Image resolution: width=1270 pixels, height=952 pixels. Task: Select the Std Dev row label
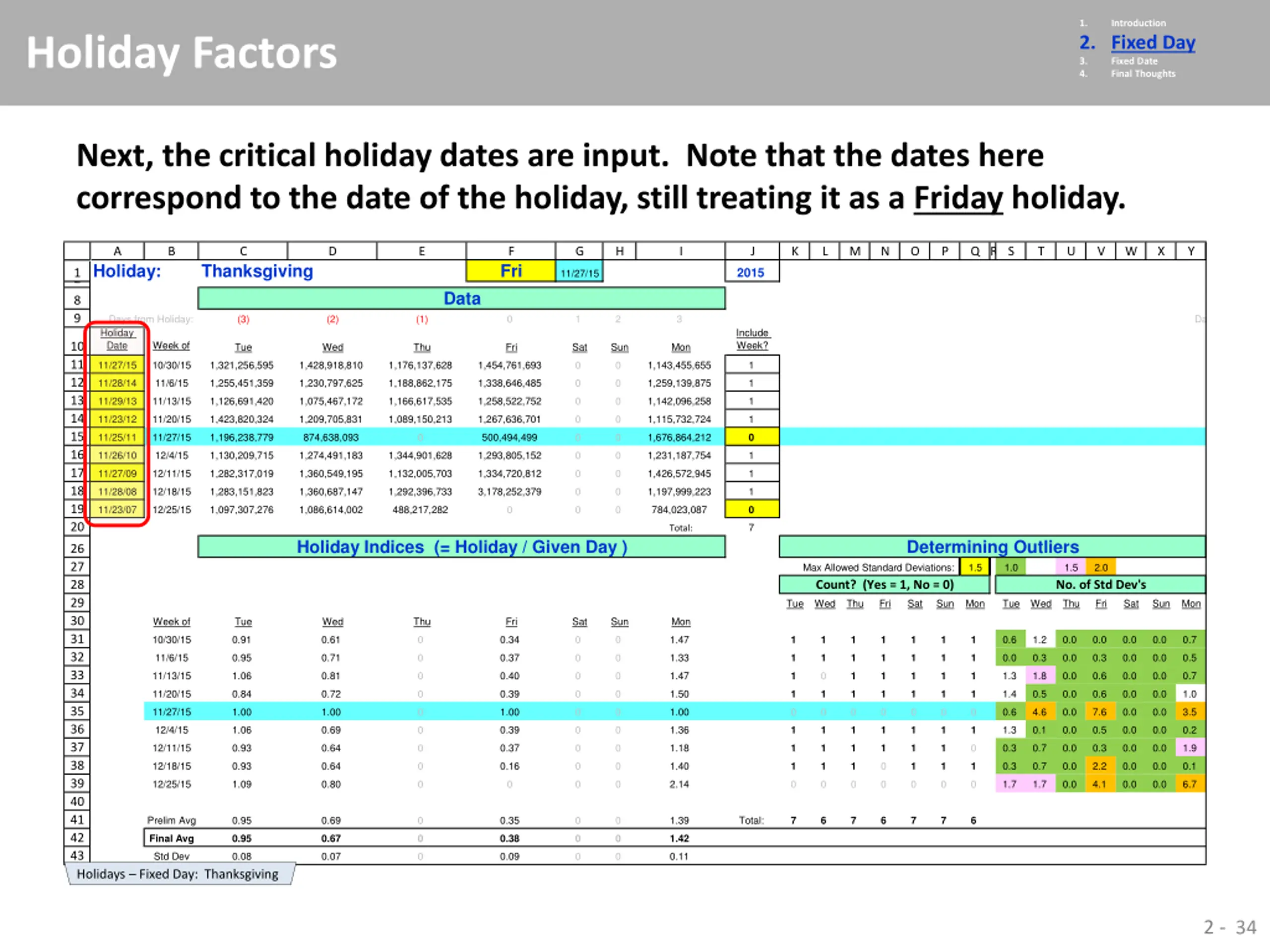tap(171, 856)
